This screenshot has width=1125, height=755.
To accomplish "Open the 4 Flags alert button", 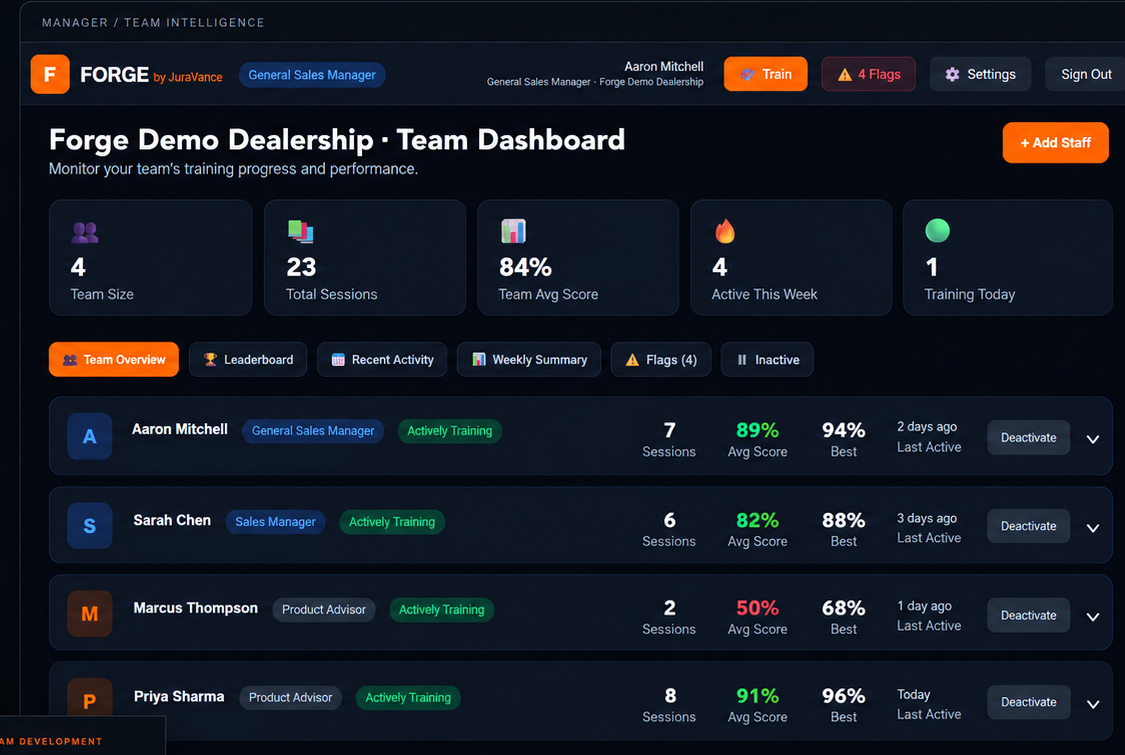I will [x=868, y=74].
